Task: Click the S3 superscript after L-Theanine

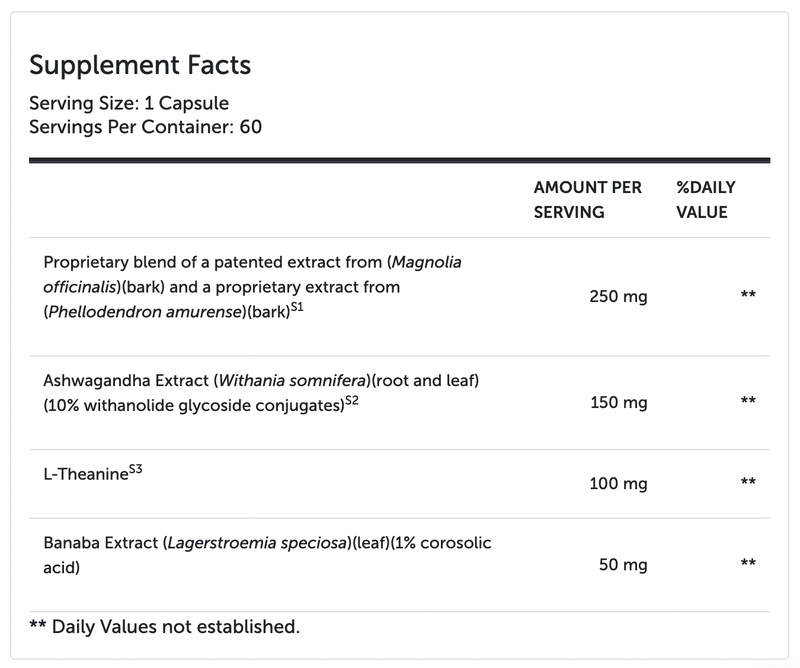Action: click(x=136, y=469)
